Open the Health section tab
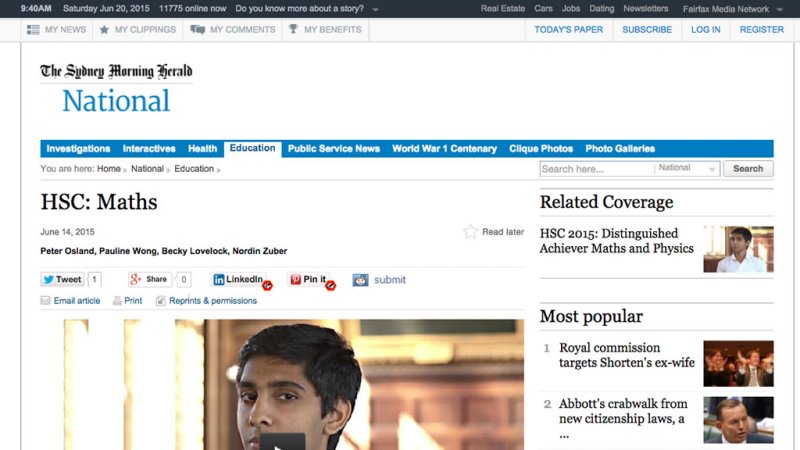Viewport: 800px width, 450px height. click(x=203, y=148)
